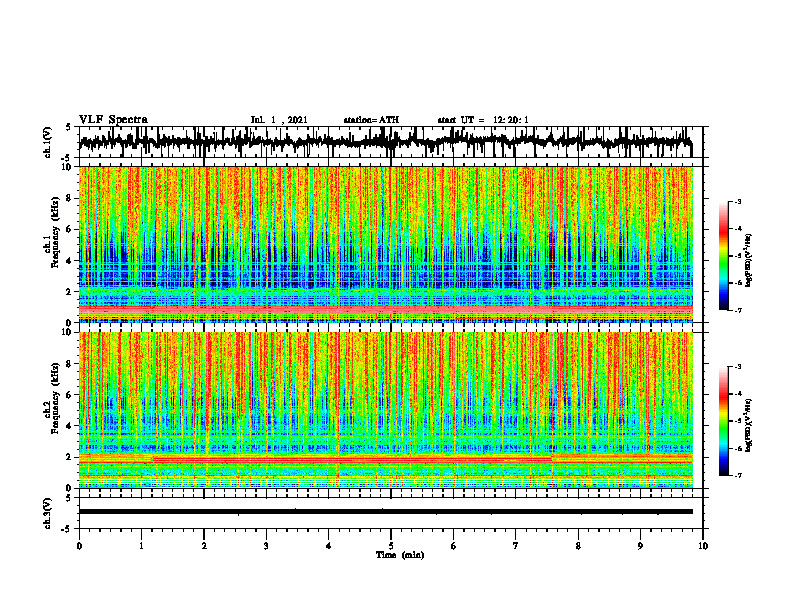Click the "ch.1(V)" waveform axis label

pyautogui.click(x=47, y=142)
